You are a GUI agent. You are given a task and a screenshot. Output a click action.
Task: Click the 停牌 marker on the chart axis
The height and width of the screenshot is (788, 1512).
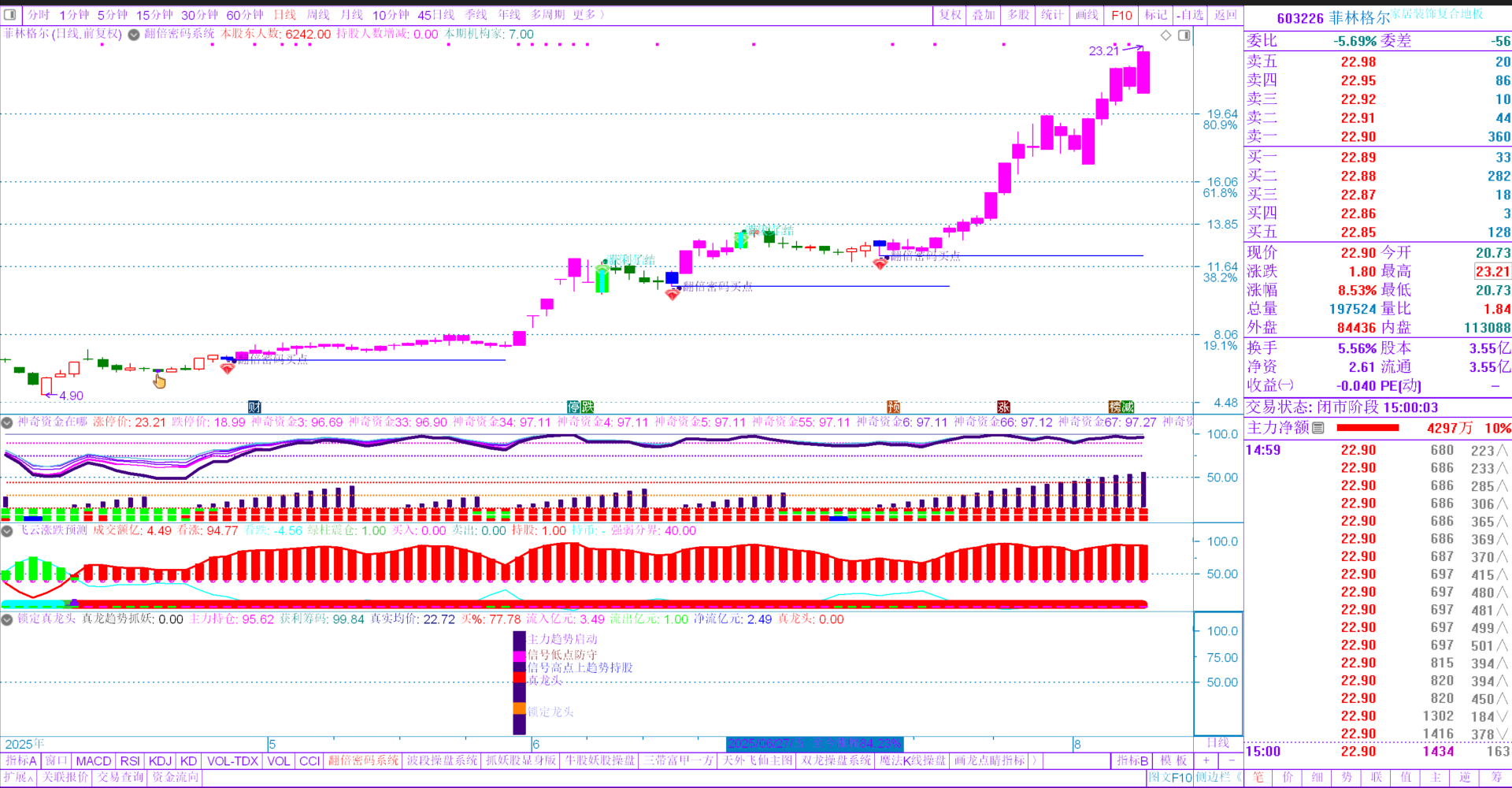tap(580, 407)
